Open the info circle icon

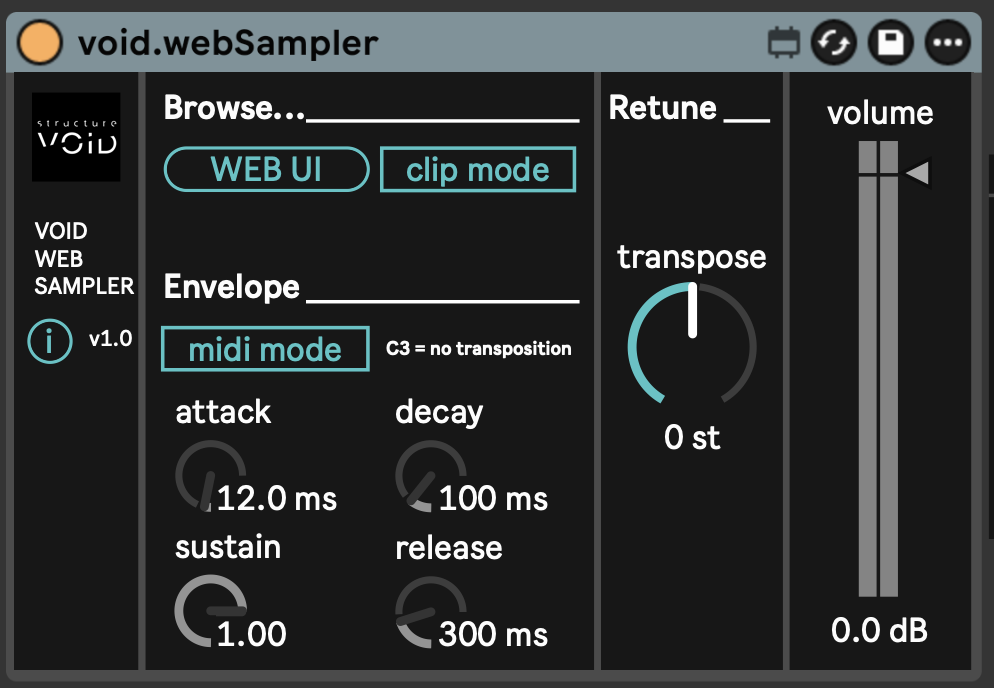coord(49,342)
